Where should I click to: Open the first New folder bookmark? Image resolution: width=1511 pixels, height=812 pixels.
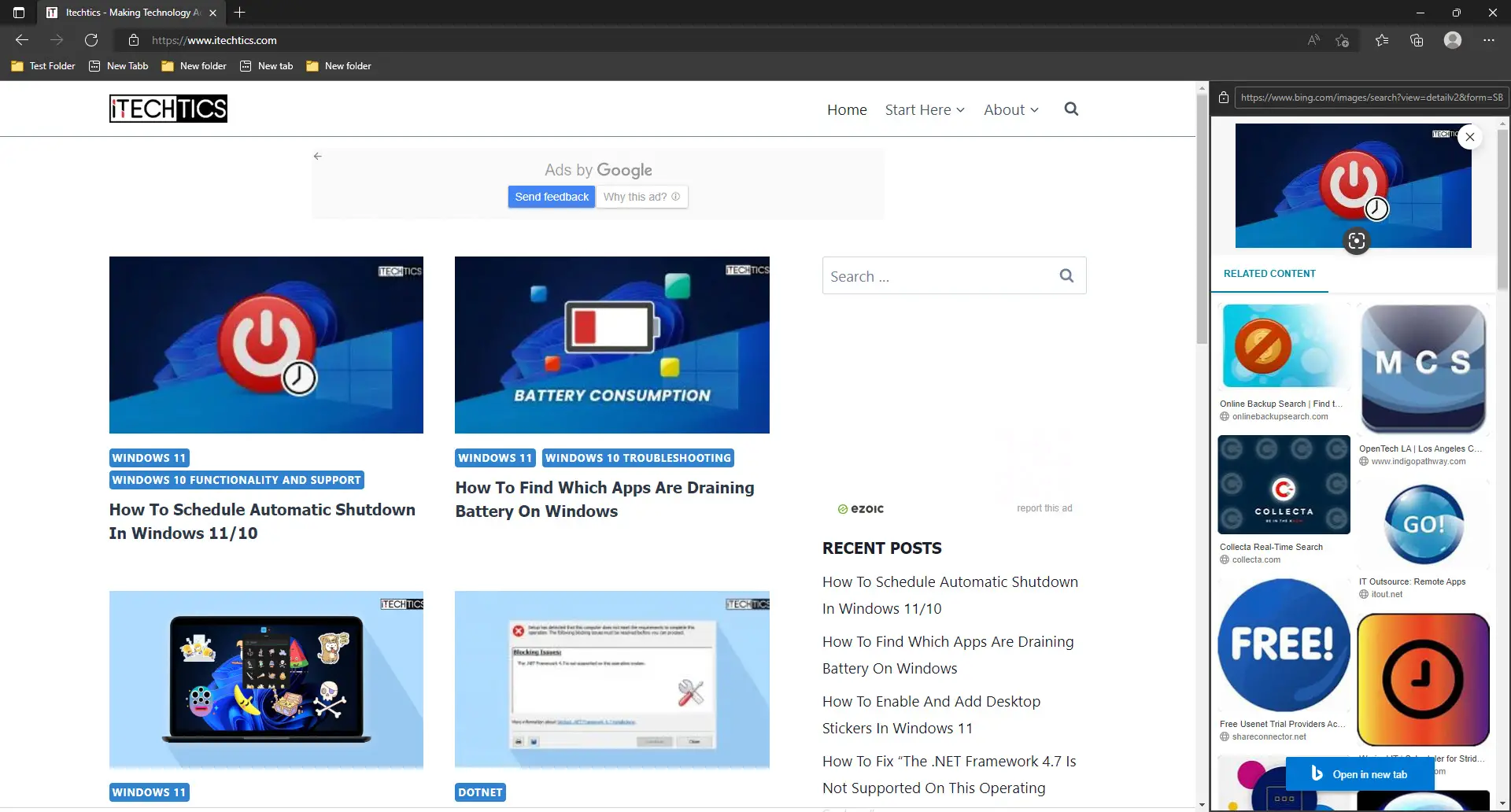click(x=194, y=66)
